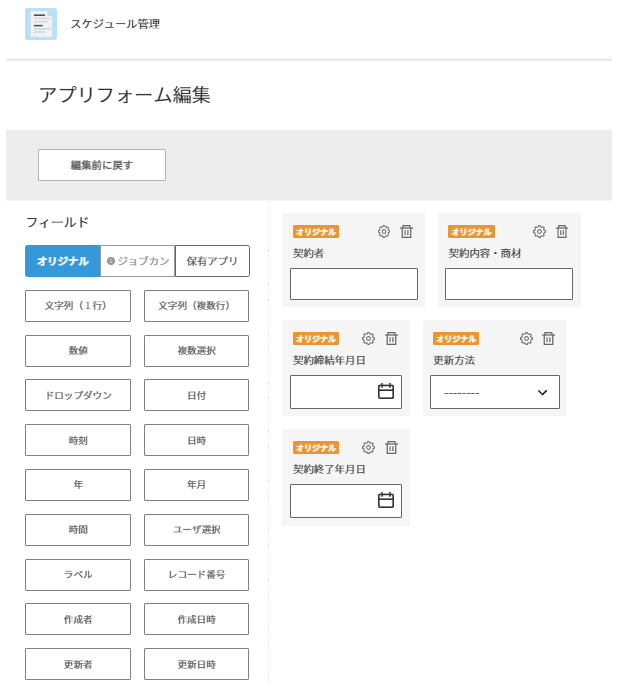The height and width of the screenshot is (686, 632).
Task: Open settings gear for 契約締結年月日 field
Action: pos(368,338)
